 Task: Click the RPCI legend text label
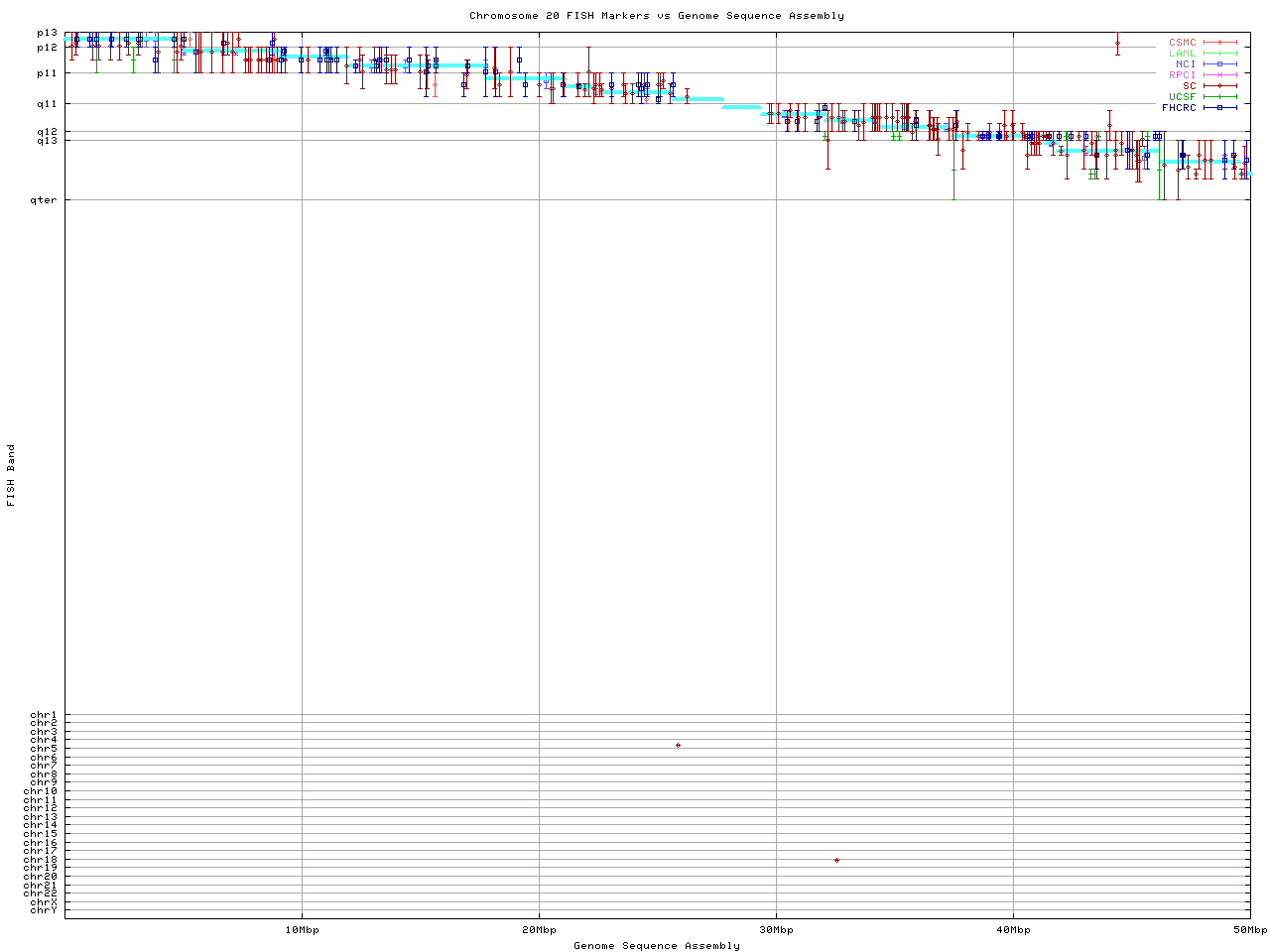pyautogui.click(x=1182, y=74)
